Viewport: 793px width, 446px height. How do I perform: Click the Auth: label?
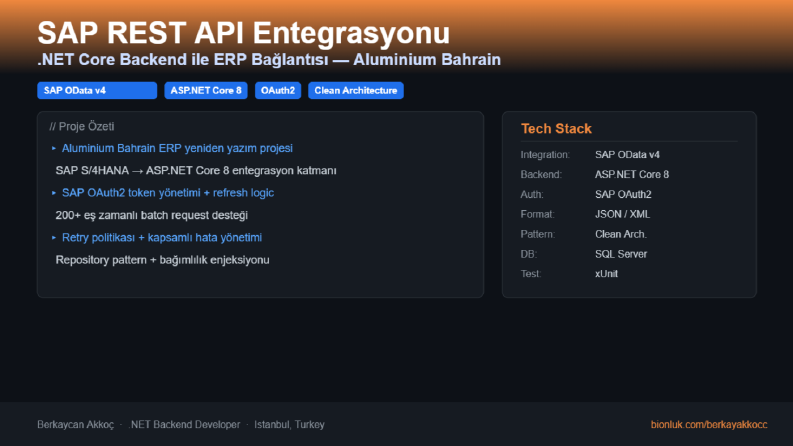pos(532,194)
